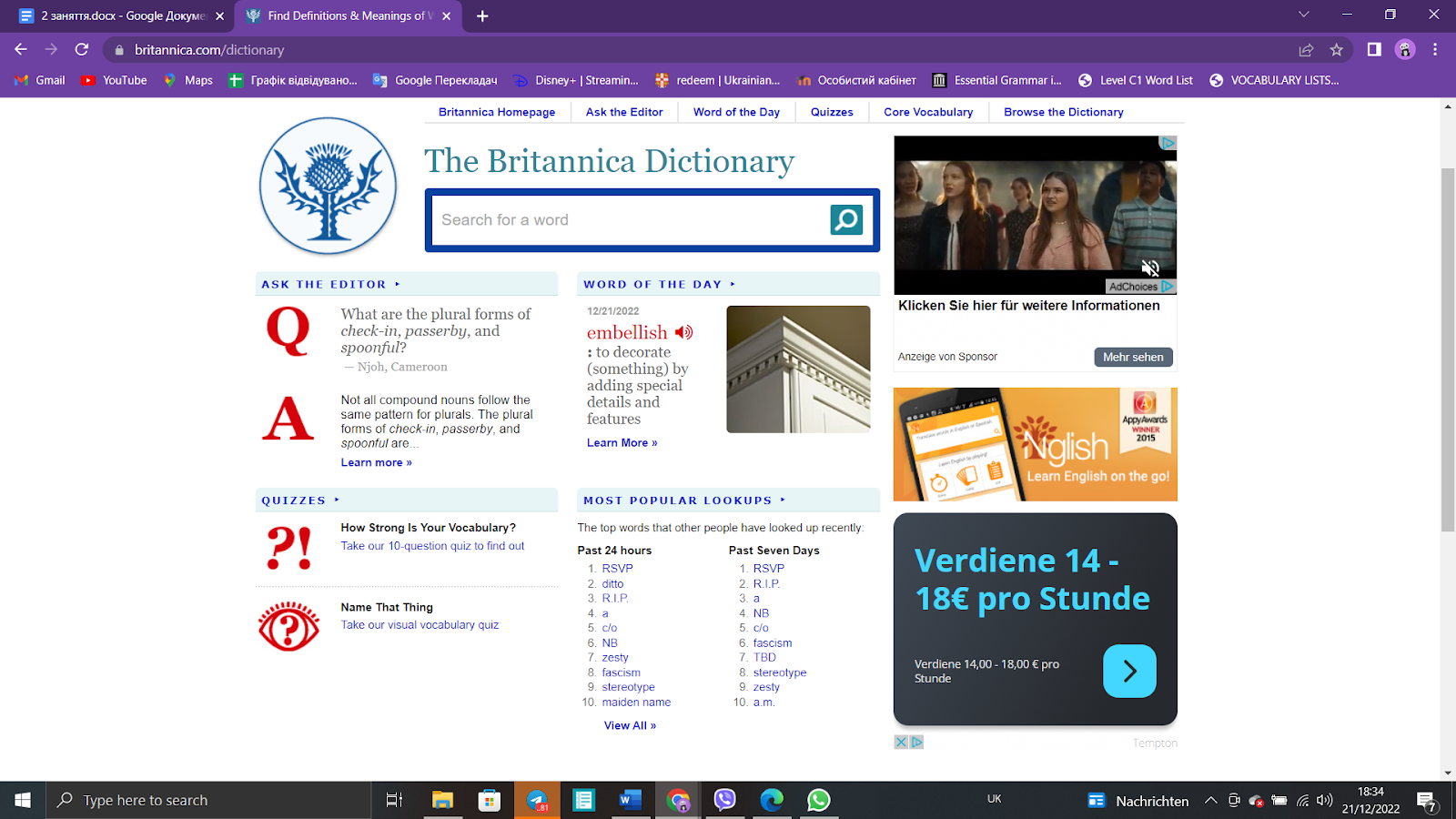Viewport: 1456px width, 819px height.
Task: Click Windows taskbar search box
Action: click(x=209, y=800)
